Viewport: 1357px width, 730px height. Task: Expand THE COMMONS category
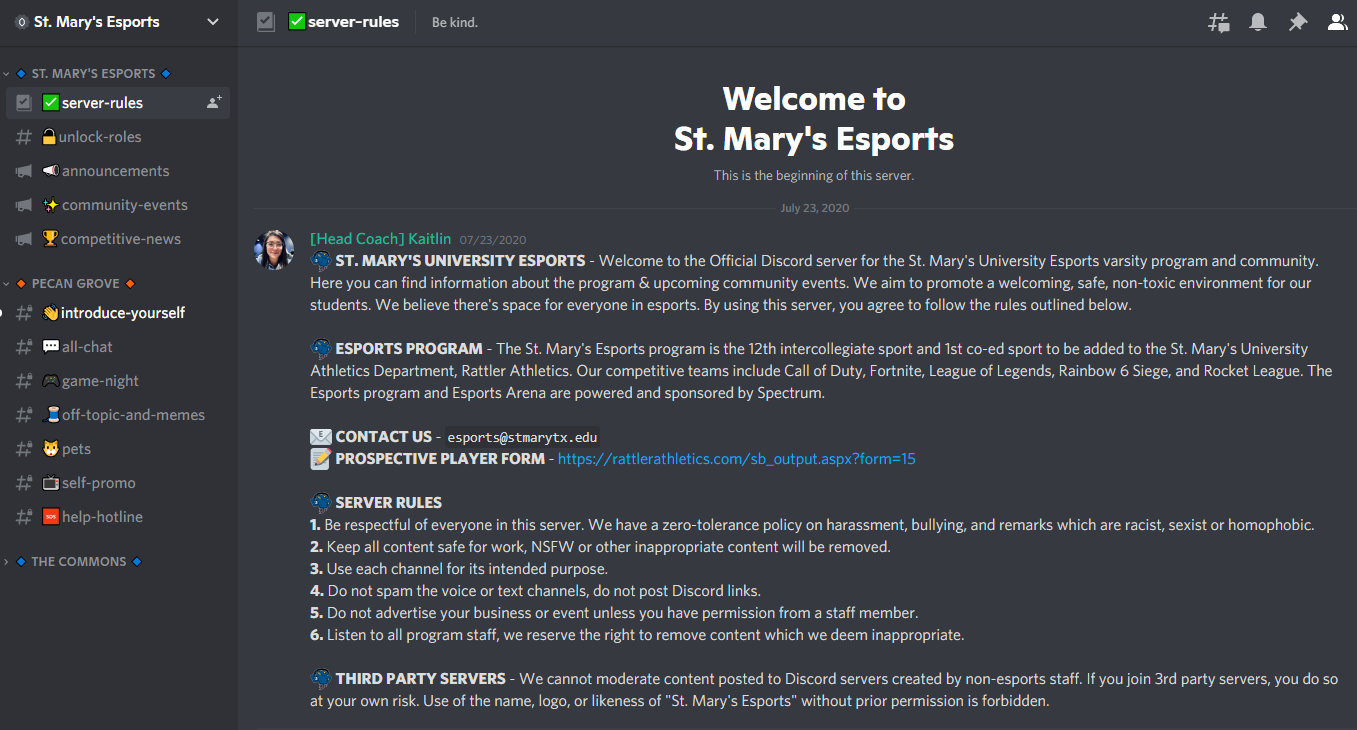[78, 561]
